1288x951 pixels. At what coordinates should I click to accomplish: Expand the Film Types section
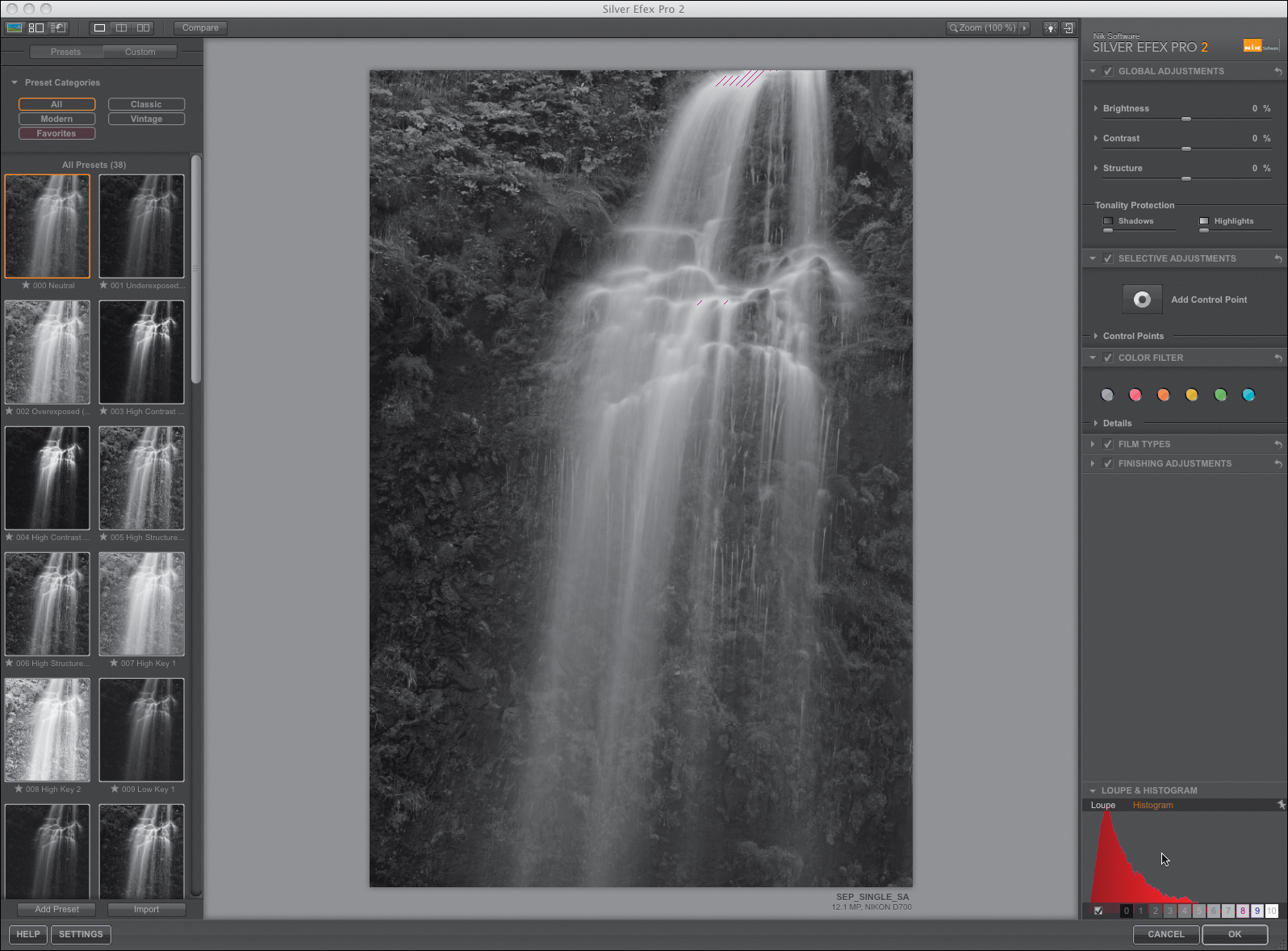[1093, 444]
